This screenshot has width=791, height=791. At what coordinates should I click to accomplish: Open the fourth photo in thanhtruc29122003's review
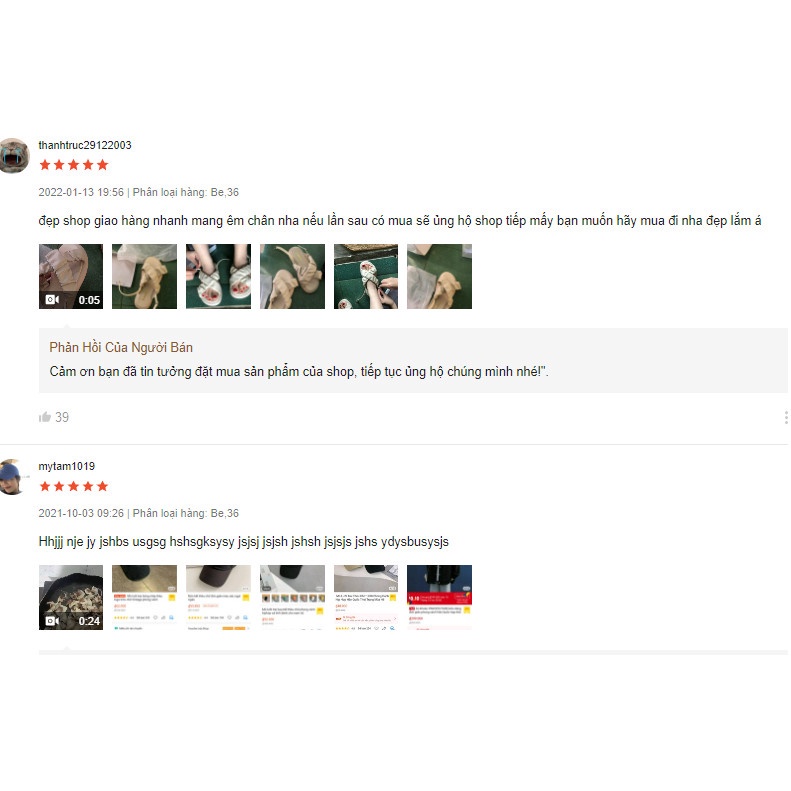click(293, 276)
